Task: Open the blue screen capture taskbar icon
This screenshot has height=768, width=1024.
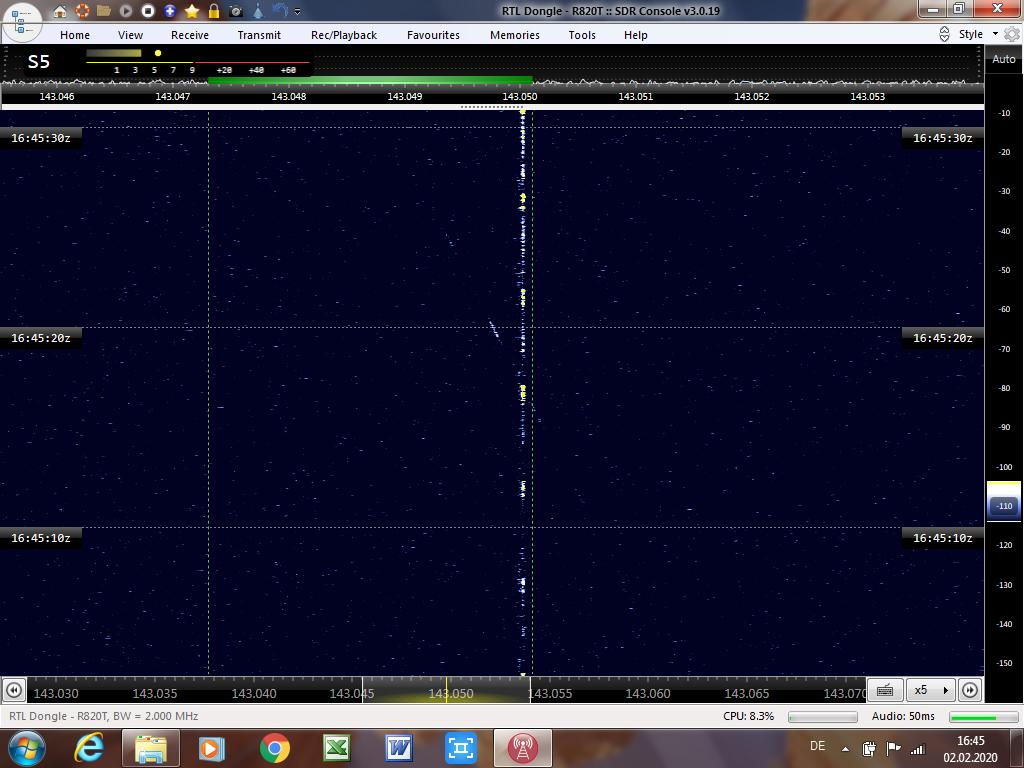Action: pos(460,748)
